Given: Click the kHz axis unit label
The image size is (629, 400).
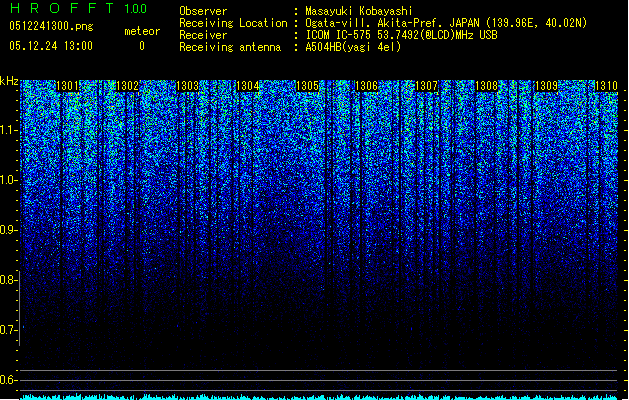Looking at the screenshot, I should (9, 81).
